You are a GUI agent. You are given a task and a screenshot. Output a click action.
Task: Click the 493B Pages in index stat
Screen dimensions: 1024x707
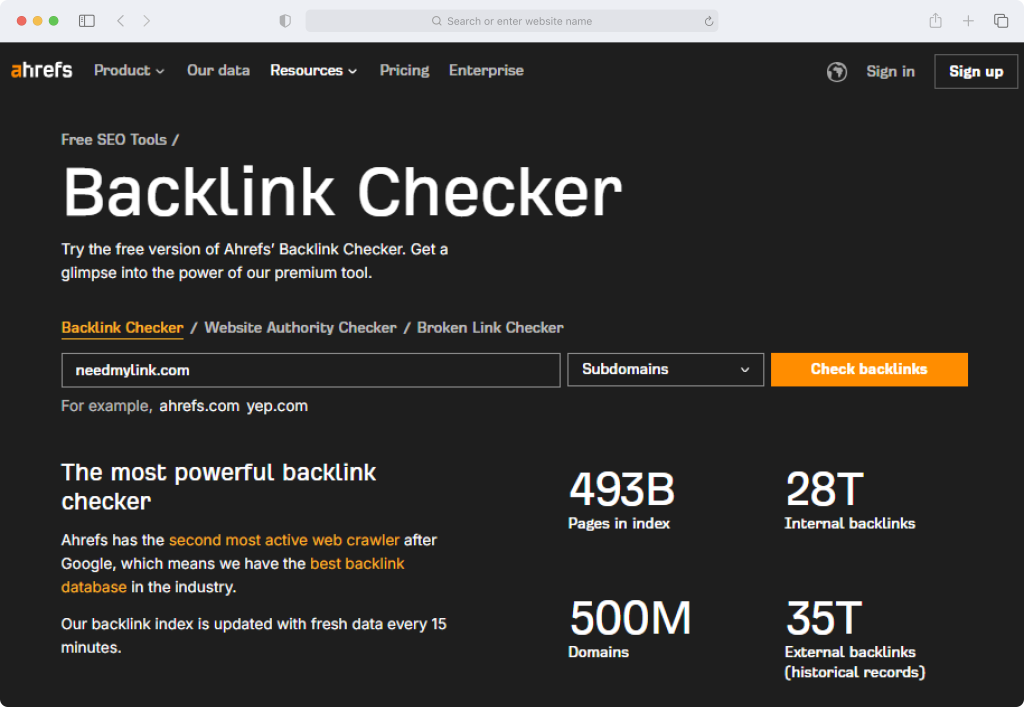pos(621,500)
